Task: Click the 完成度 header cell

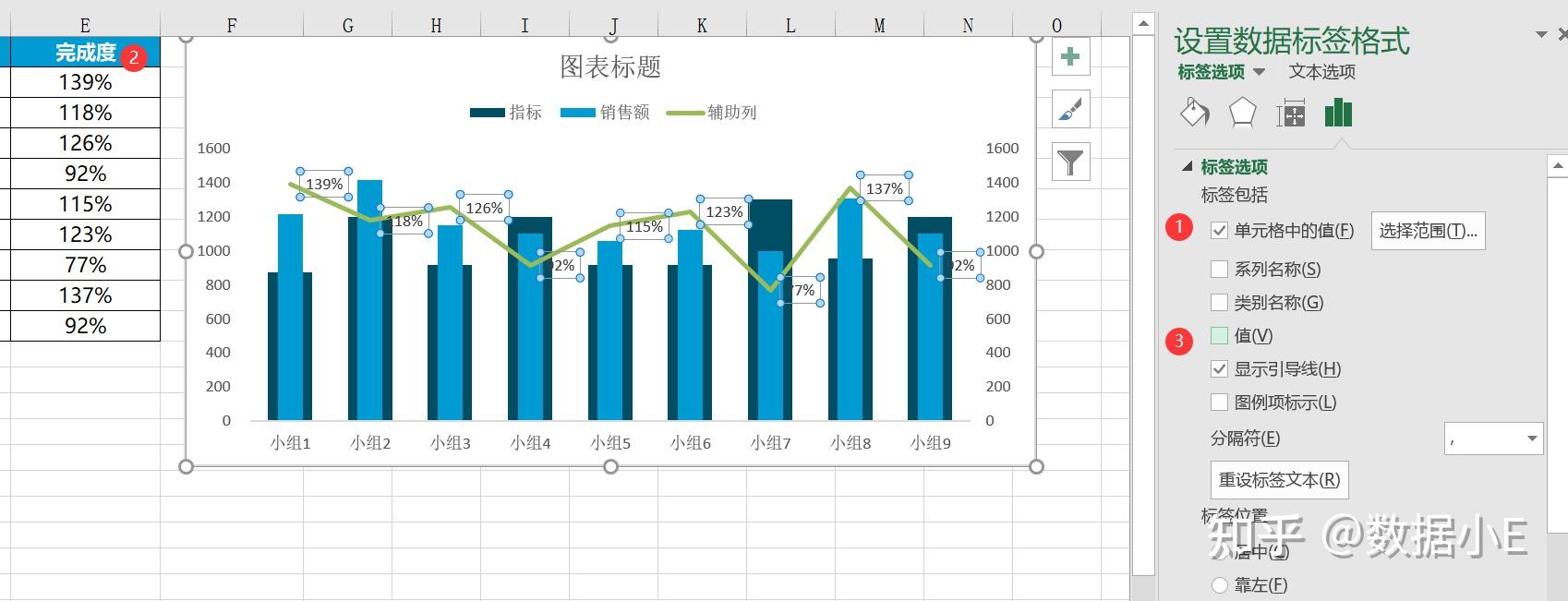Action: [85, 53]
